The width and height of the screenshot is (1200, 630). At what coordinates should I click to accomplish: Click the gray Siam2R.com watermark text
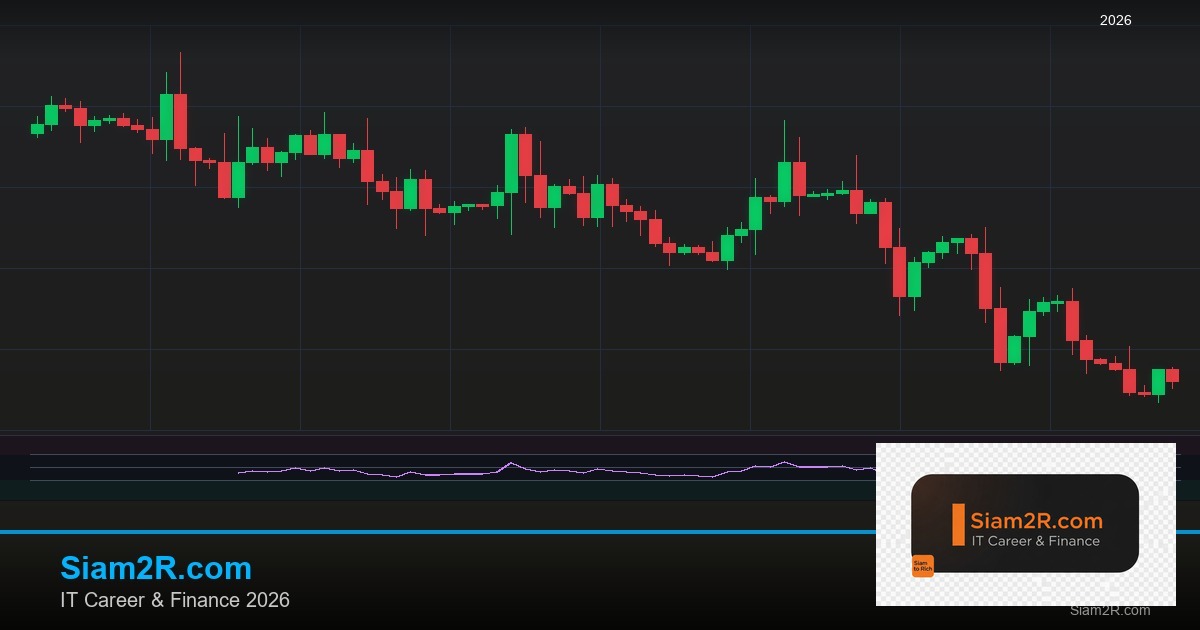tap(1109, 610)
